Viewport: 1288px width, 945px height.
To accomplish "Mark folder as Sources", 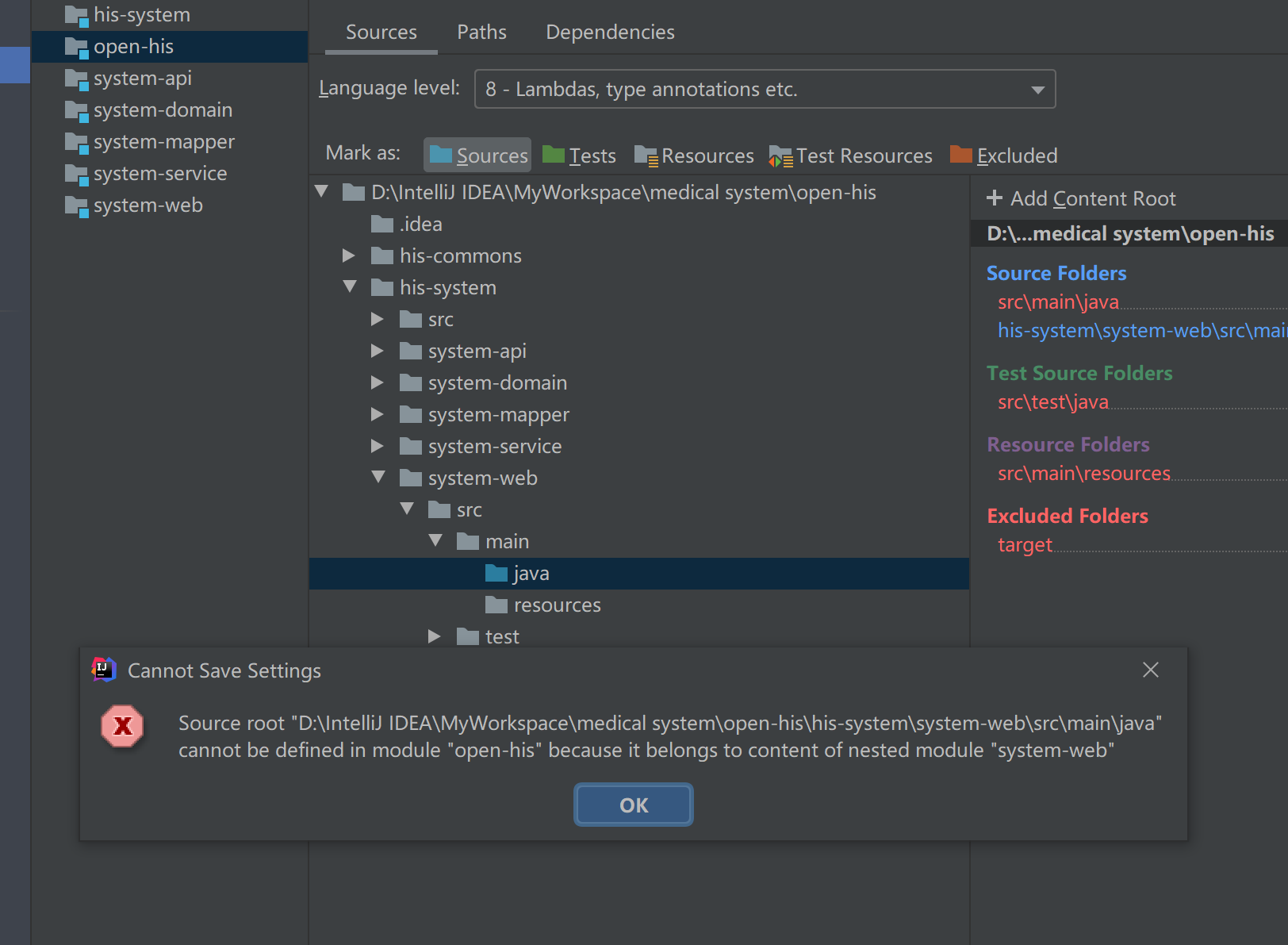I will point(478,156).
